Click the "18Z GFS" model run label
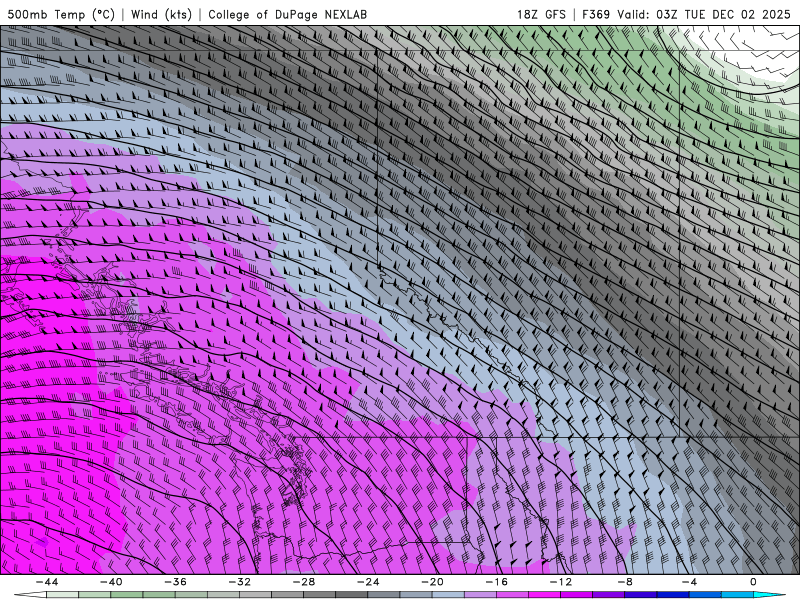The width and height of the screenshot is (800, 600). 541,14
